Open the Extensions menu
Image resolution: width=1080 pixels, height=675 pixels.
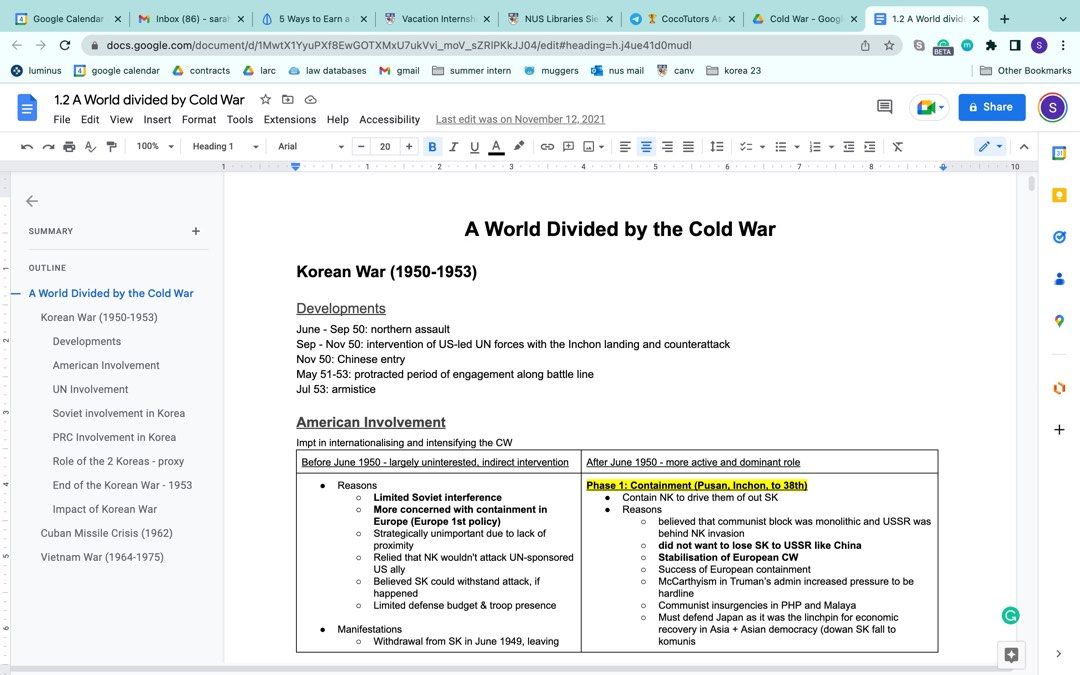(289, 119)
